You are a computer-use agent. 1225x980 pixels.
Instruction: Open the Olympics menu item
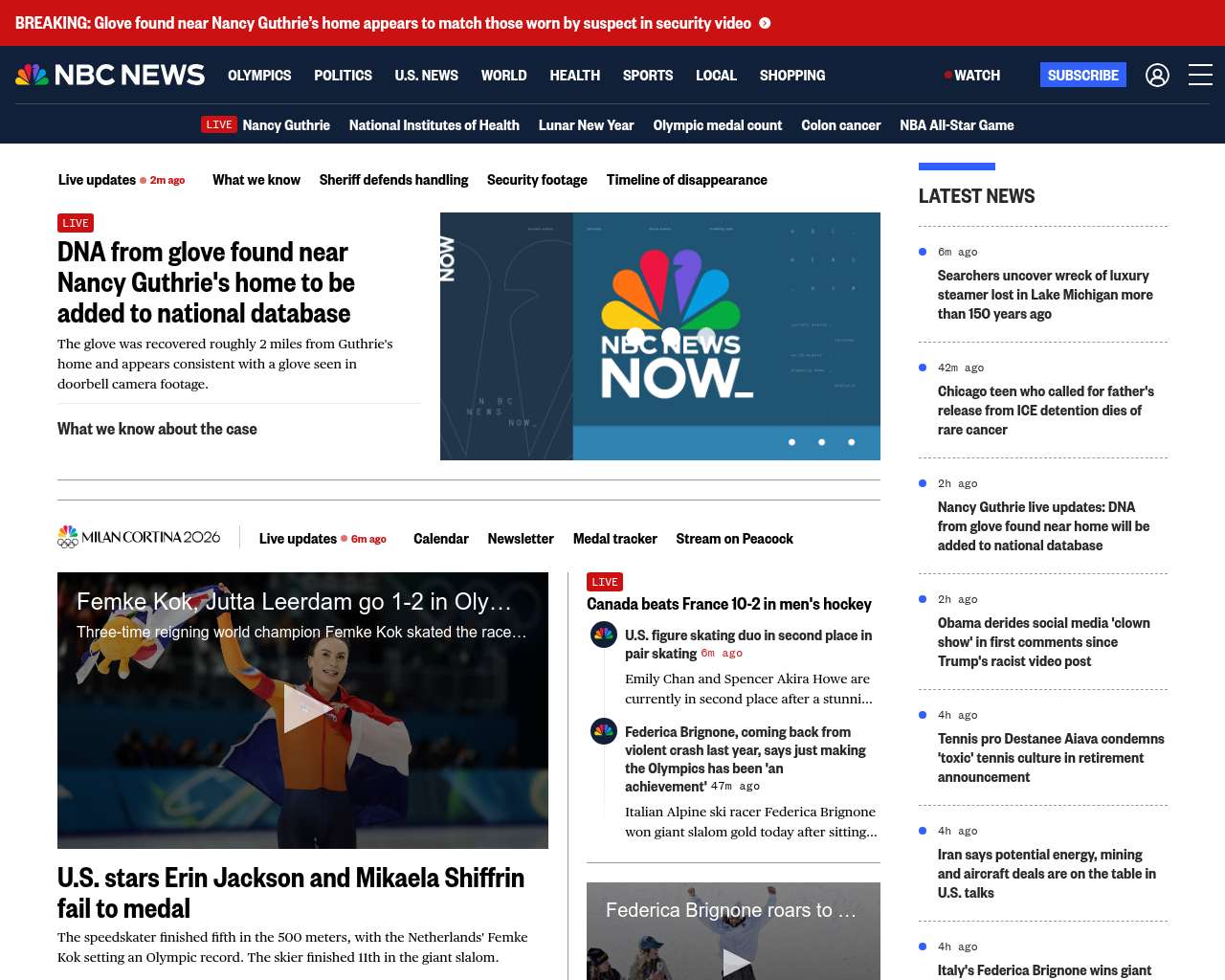(x=259, y=75)
